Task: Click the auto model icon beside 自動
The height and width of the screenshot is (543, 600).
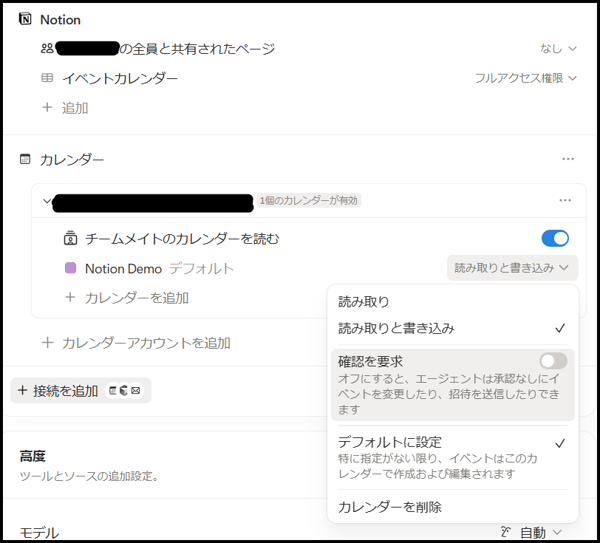Action: [506, 532]
